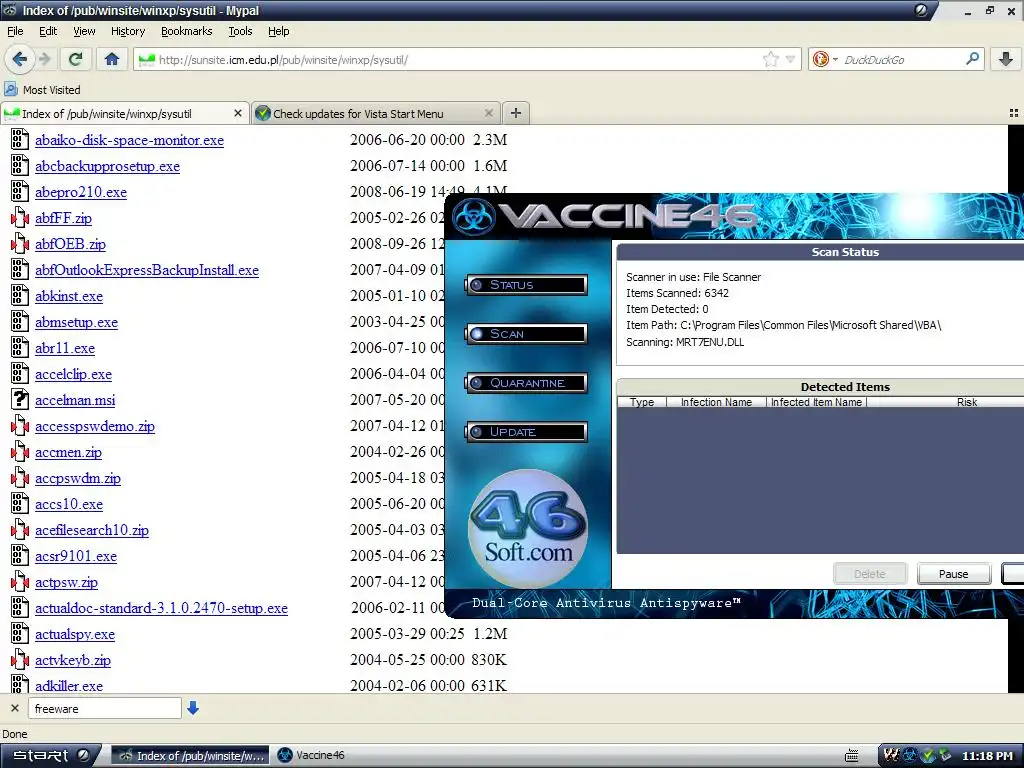Image resolution: width=1024 pixels, height=768 pixels.
Task: Switch to Check updates for Vista Start Menu tab
Action: (376, 113)
